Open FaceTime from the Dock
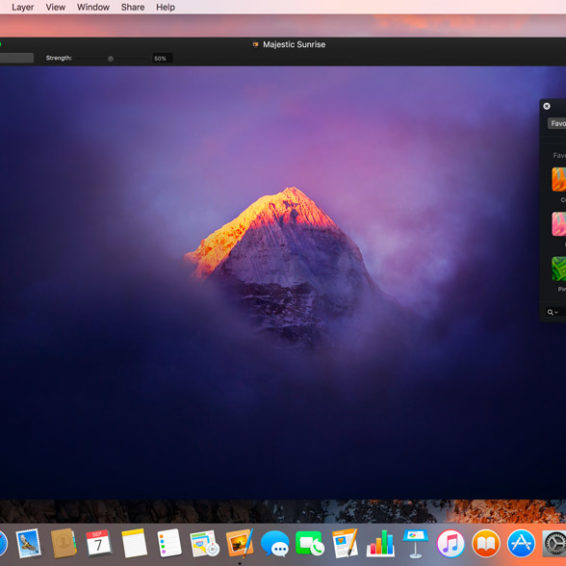 click(x=310, y=543)
